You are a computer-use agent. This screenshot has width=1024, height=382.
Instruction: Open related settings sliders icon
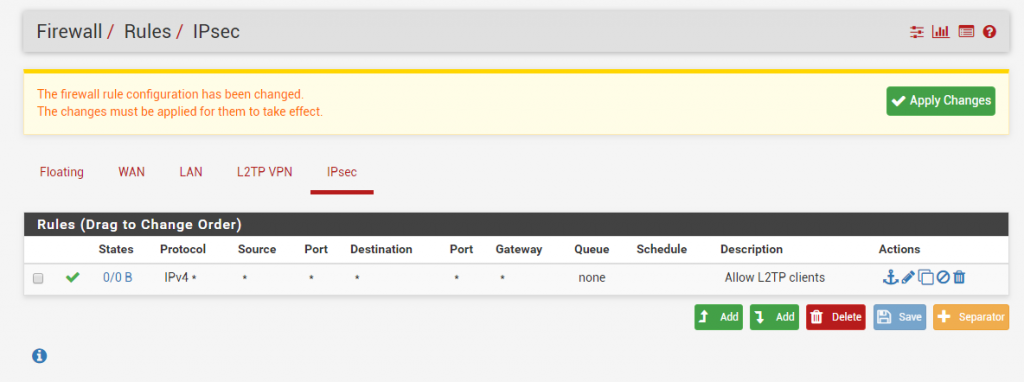click(917, 31)
